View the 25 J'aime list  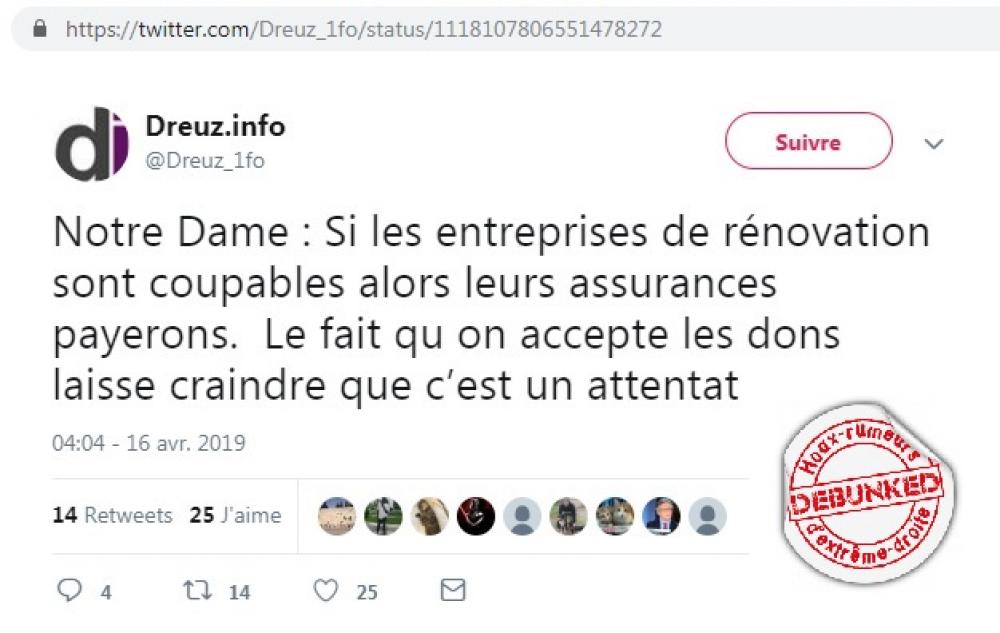pos(235,515)
